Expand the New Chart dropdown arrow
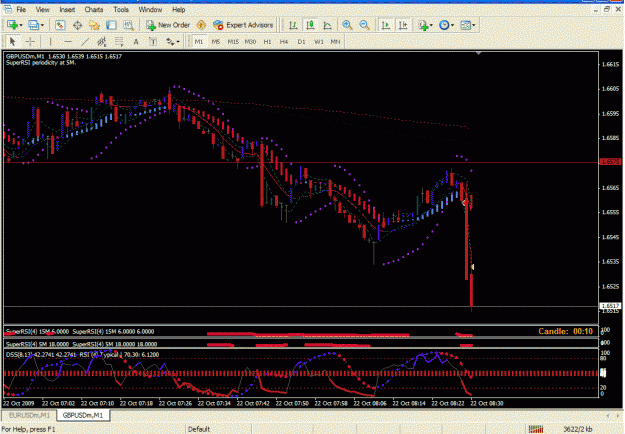This screenshot has height=434, width=625. (21, 26)
